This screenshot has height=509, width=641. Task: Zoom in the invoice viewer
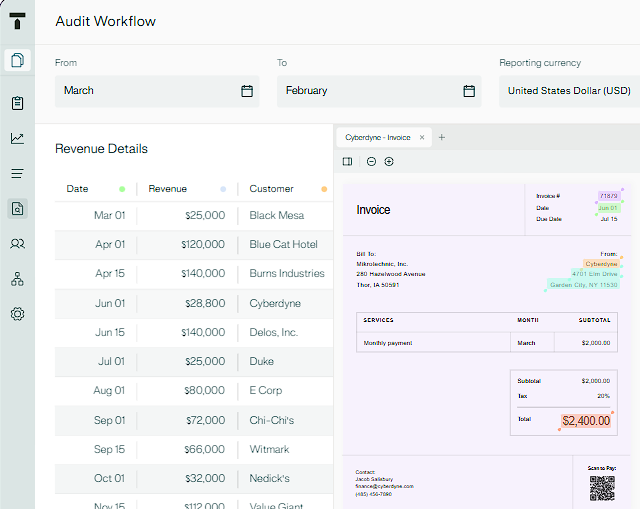[389, 161]
